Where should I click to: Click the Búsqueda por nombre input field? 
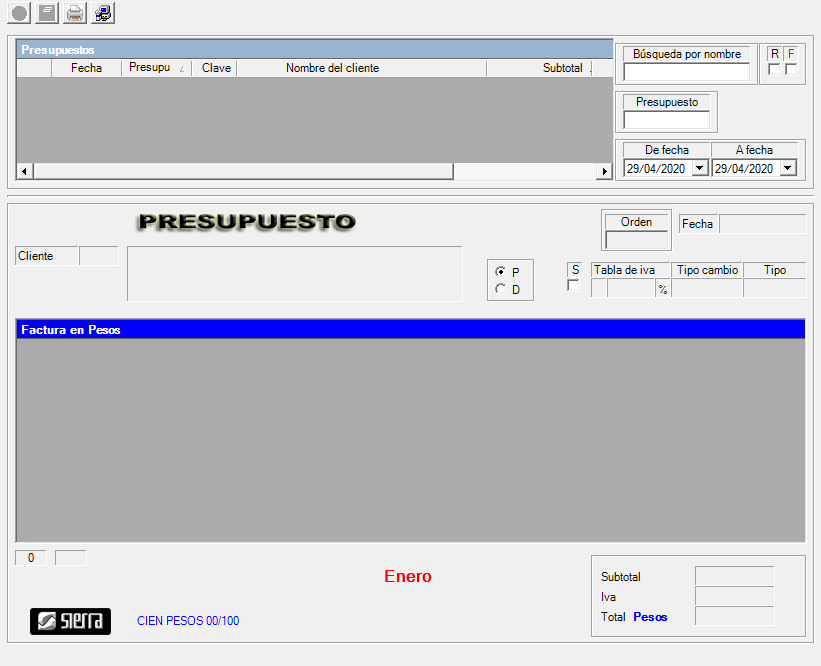pos(686,72)
